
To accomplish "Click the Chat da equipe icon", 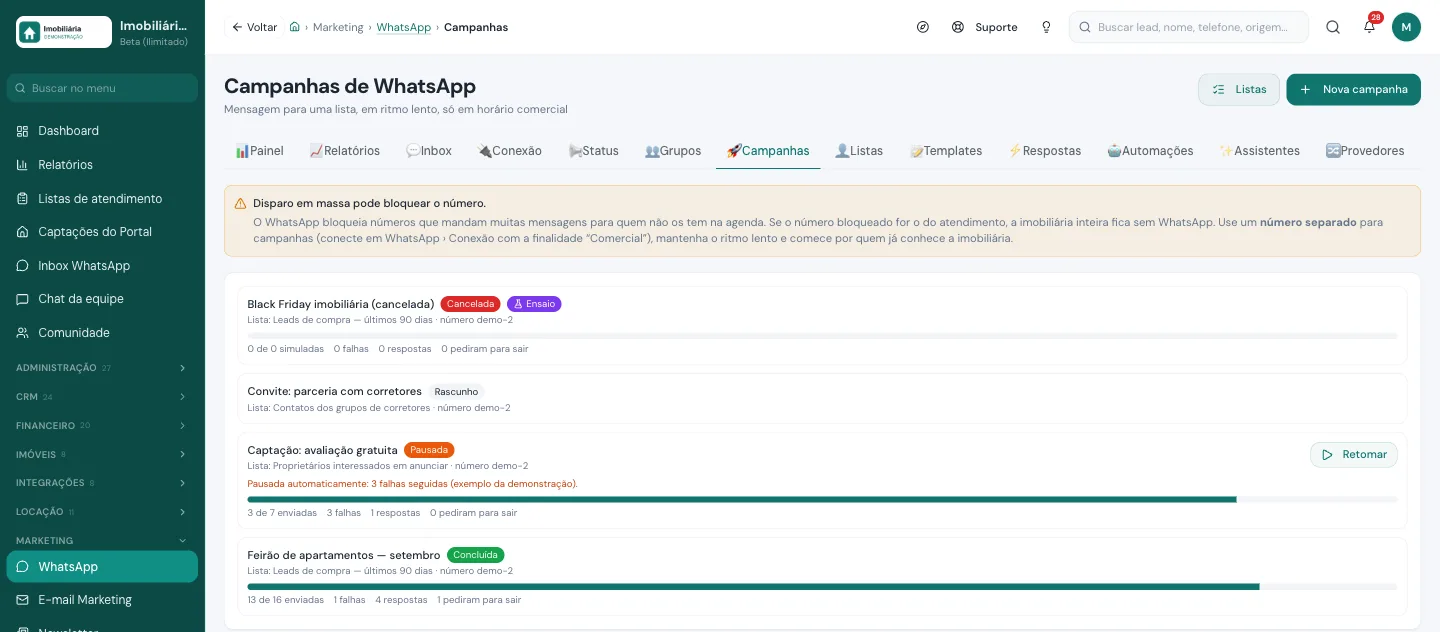I will (x=23, y=299).
